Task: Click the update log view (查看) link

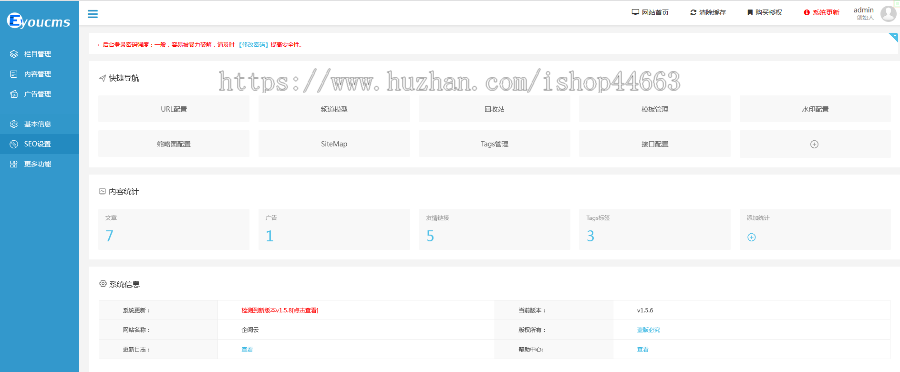Action: (247, 350)
